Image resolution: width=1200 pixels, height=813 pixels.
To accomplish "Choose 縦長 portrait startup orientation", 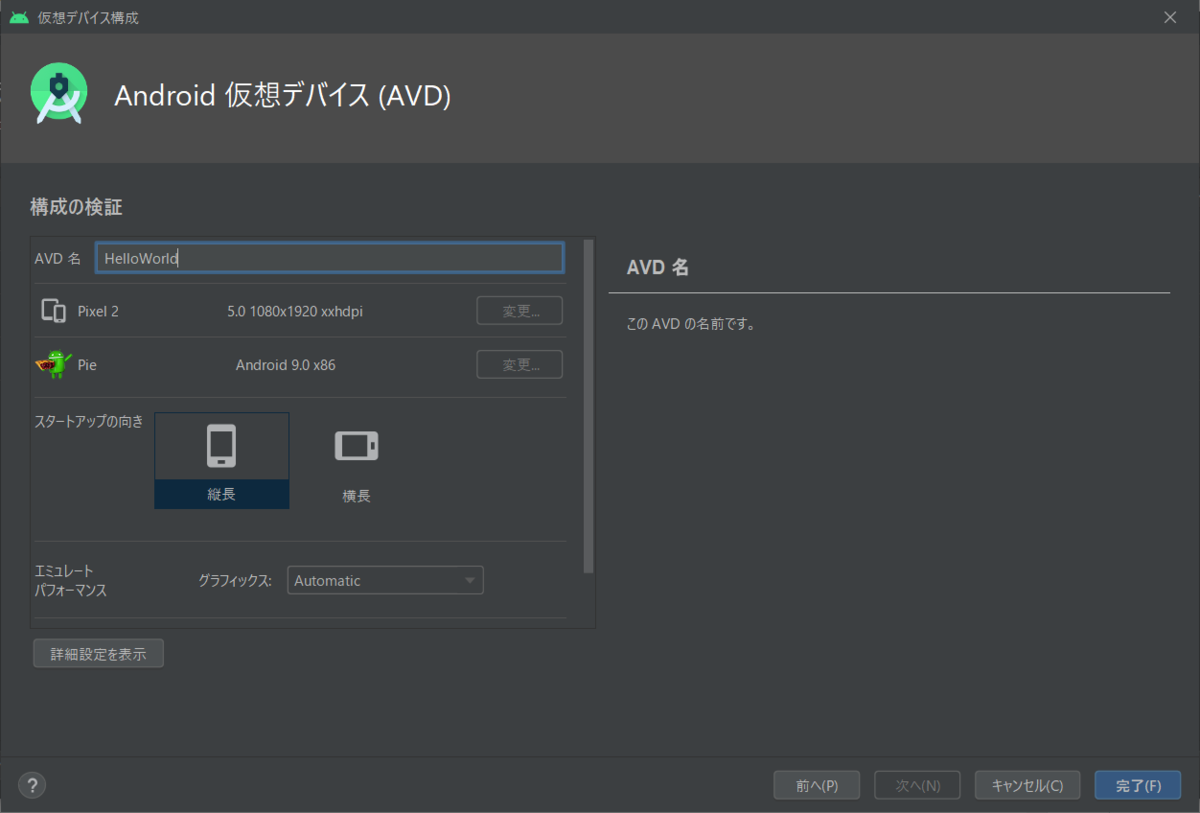I will pos(222,461).
